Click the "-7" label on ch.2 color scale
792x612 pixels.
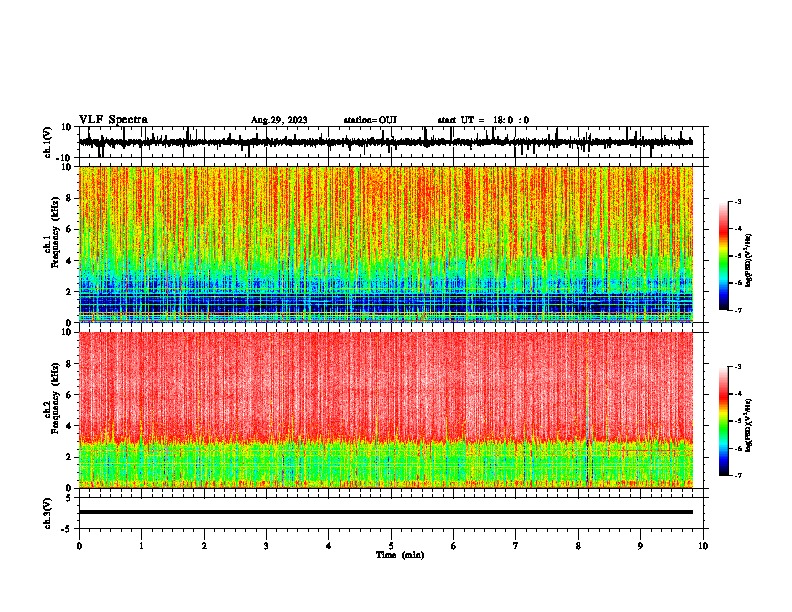[x=738, y=475]
